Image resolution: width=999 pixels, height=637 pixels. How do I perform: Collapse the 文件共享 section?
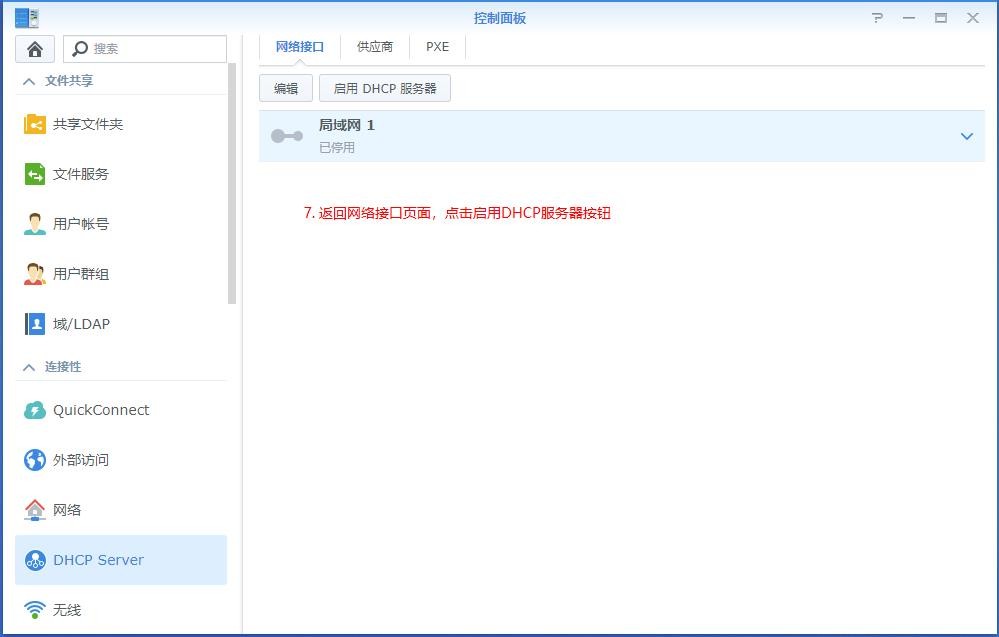29,81
